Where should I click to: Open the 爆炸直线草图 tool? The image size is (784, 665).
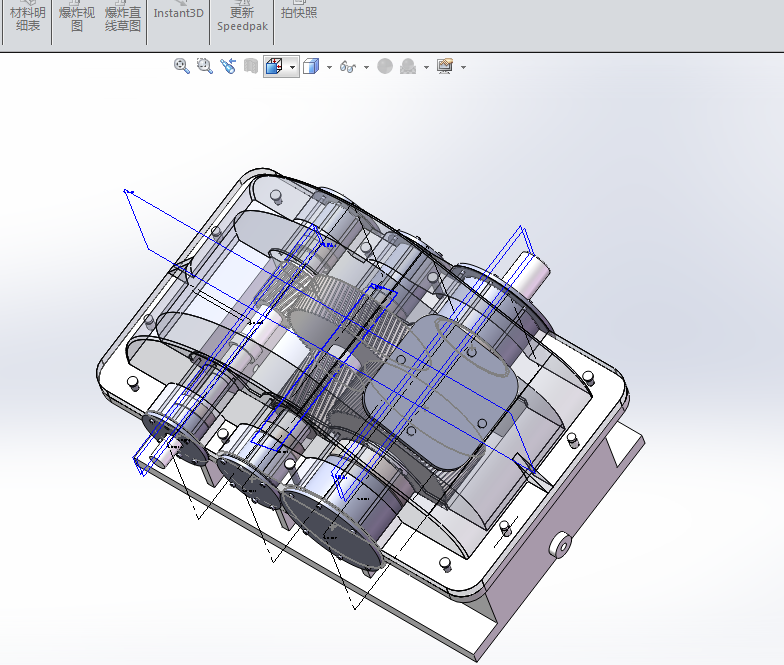(x=123, y=18)
